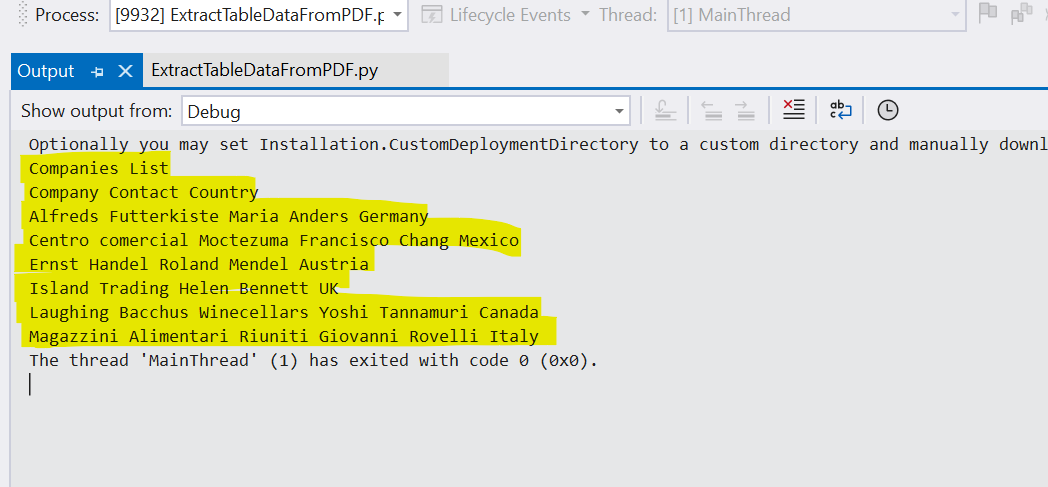This screenshot has width=1048, height=487.
Task: Click the 'Ernst Handel Roland Mendel Austria' line
Action: [199, 265]
